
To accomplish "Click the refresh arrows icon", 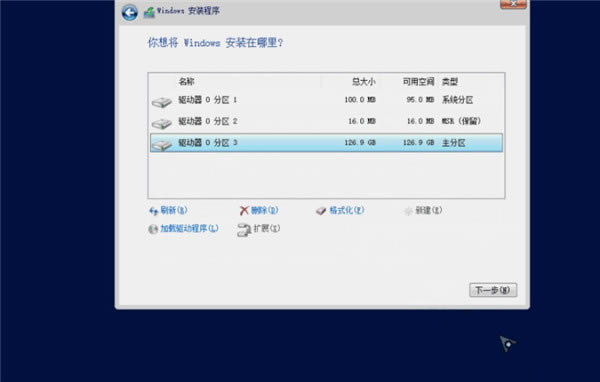I will point(153,211).
